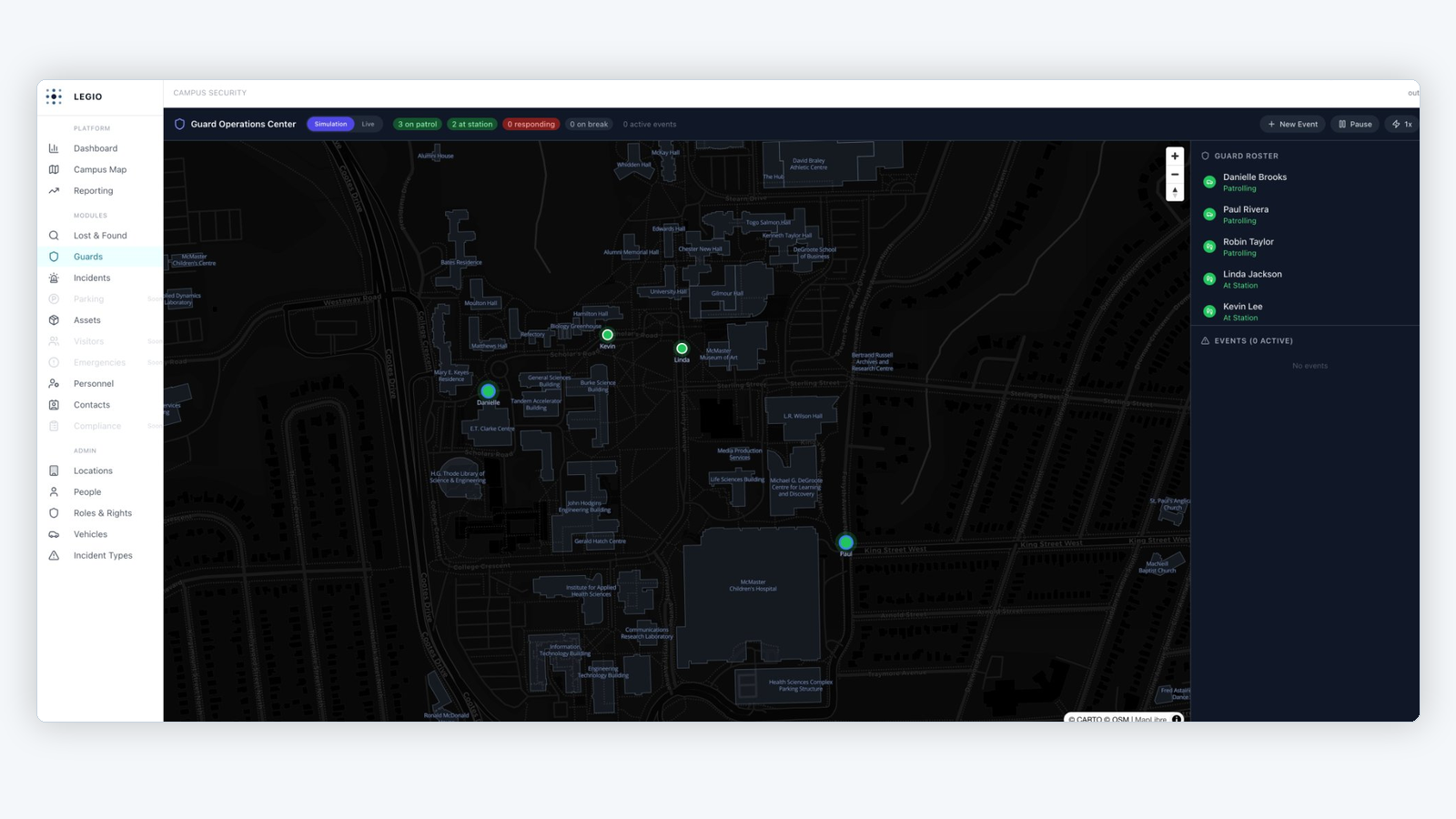
Task: Click the Campus Map icon
Action: pos(54,169)
